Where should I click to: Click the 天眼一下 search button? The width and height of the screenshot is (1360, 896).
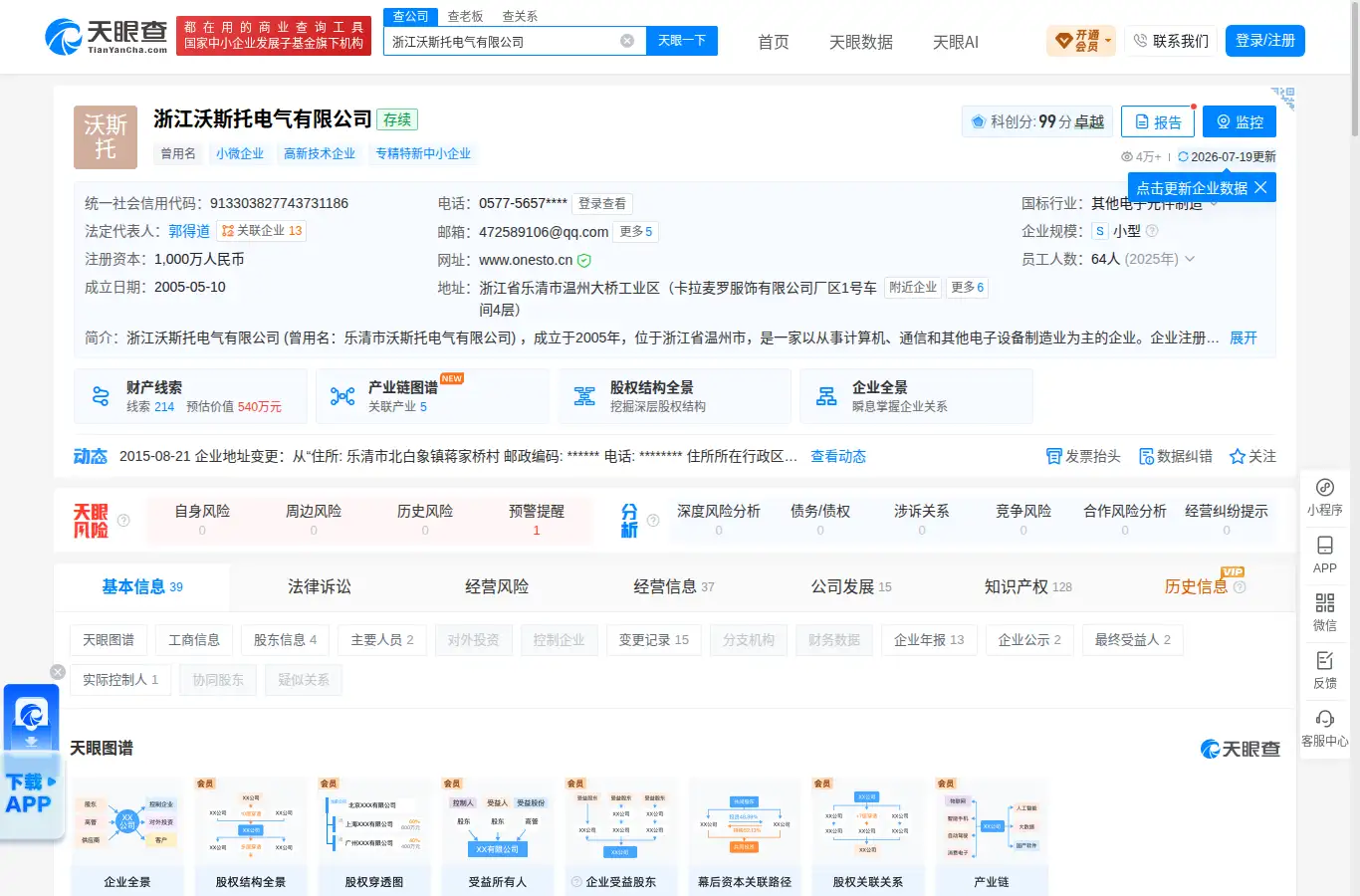pos(682,41)
